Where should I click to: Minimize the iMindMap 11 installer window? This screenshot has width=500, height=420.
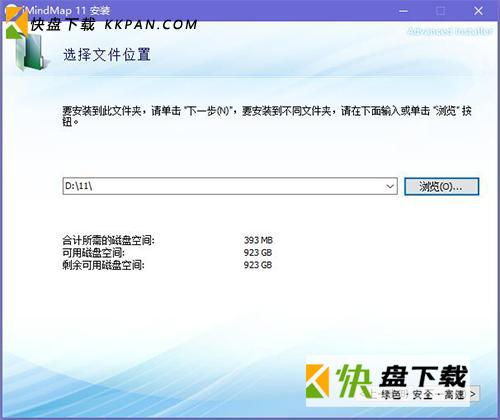[x=403, y=11]
